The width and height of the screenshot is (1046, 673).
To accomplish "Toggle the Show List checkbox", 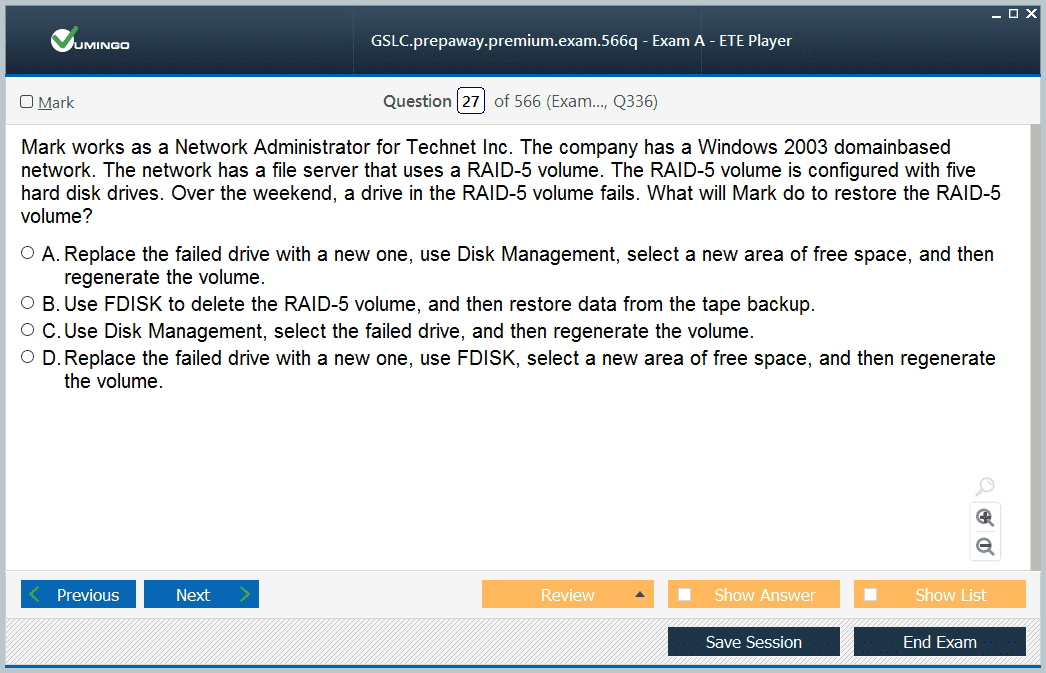I will pos(871,594).
